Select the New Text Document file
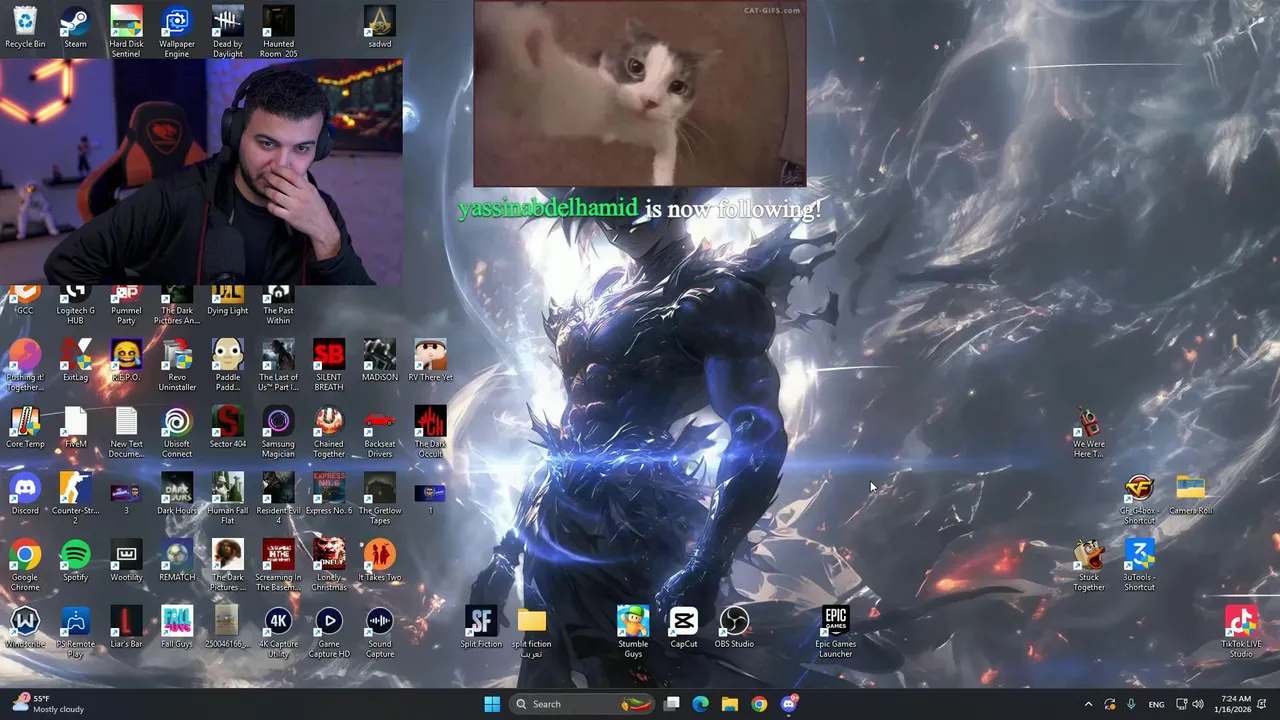This screenshot has width=1280, height=720. click(126, 432)
